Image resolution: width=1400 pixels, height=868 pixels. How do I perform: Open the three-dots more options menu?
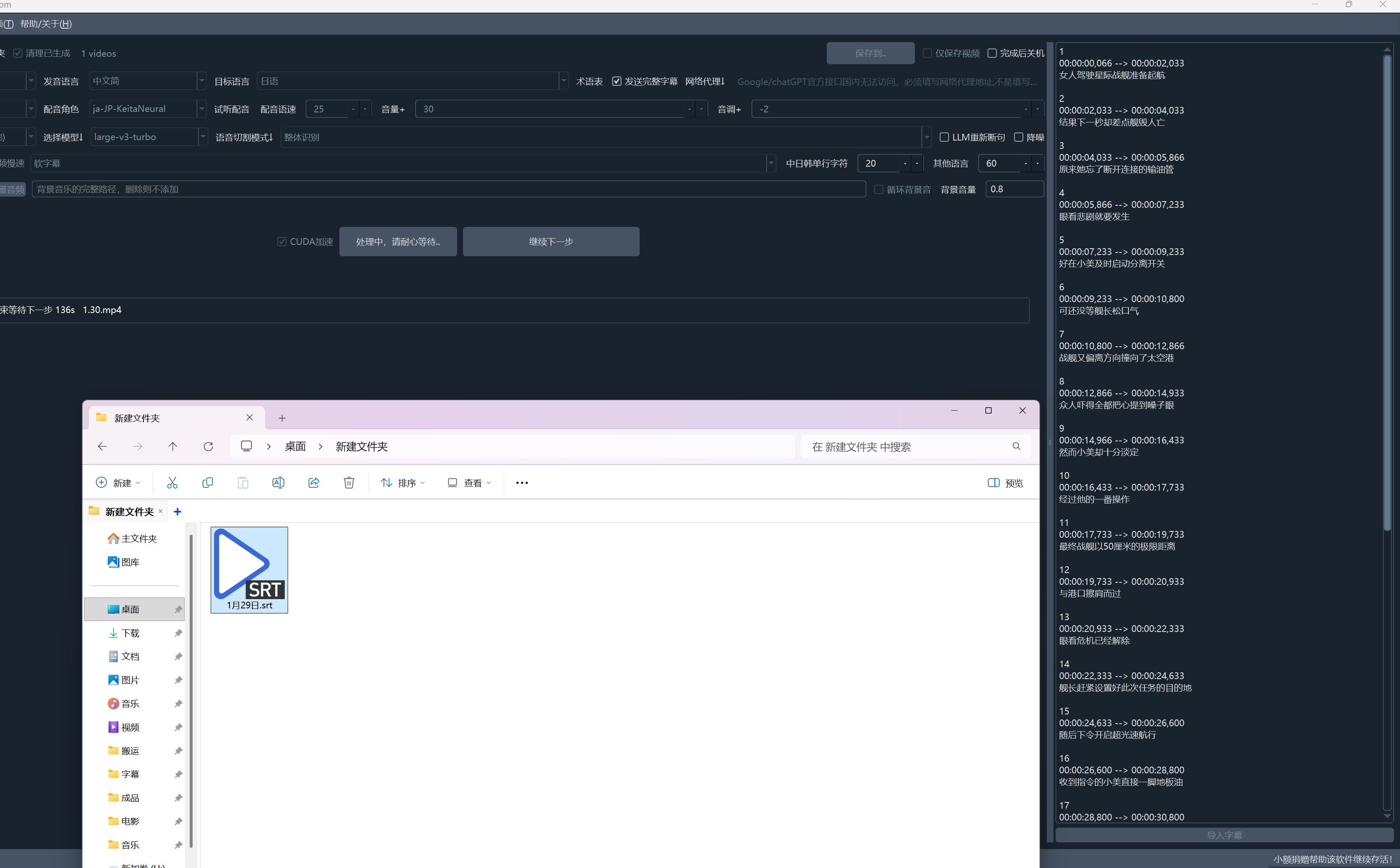(x=521, y=483)
